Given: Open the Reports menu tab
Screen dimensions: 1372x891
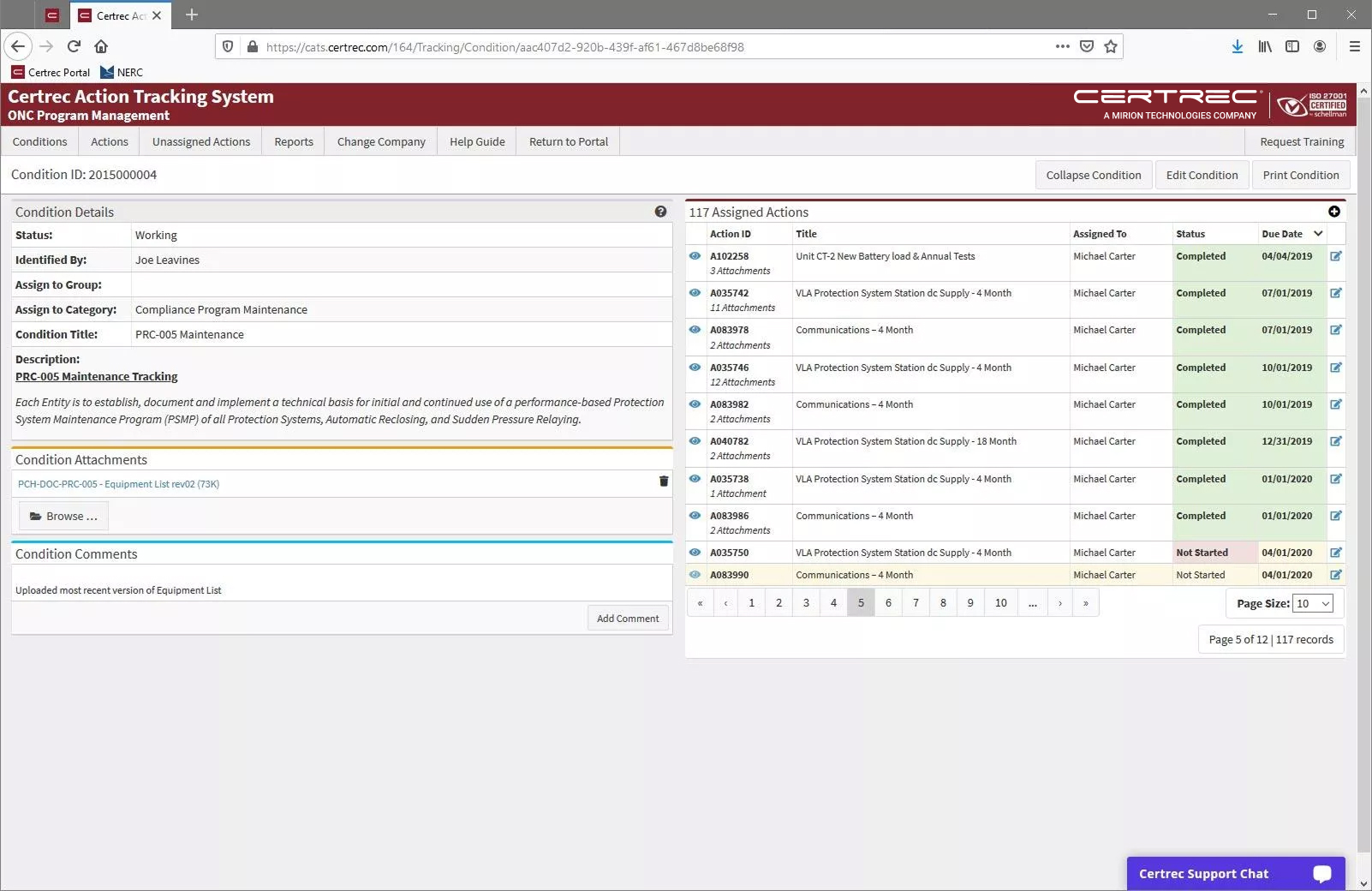Looking at the screenshot, I should [294, 141].
